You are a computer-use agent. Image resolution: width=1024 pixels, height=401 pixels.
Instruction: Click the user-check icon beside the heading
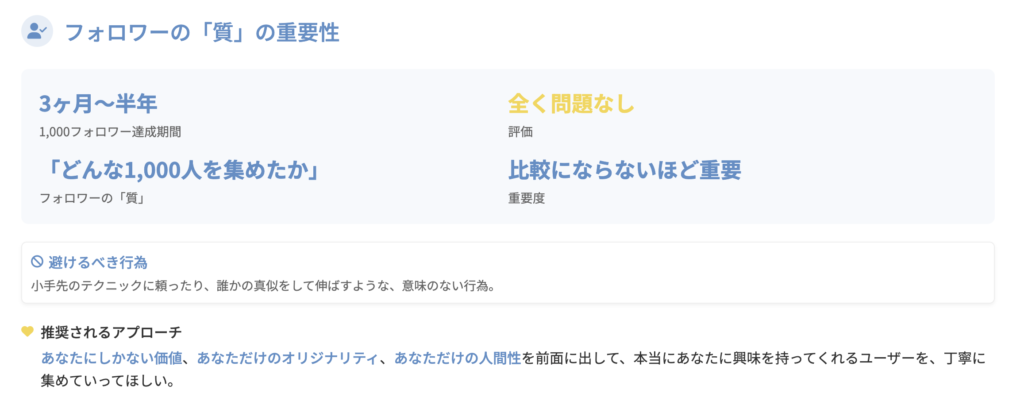point(37,31)
